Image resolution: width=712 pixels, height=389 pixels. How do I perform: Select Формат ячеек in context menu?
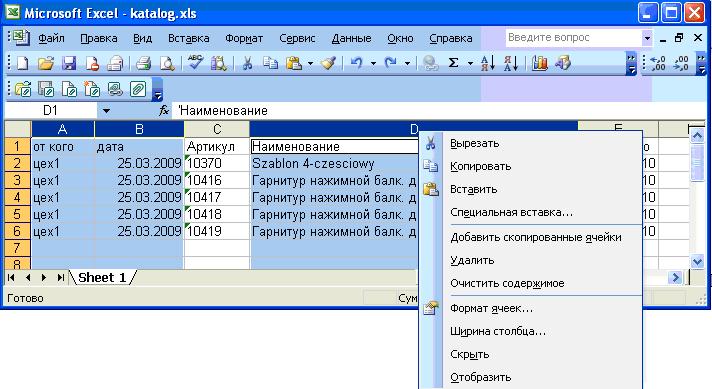(x=530, y=308)
